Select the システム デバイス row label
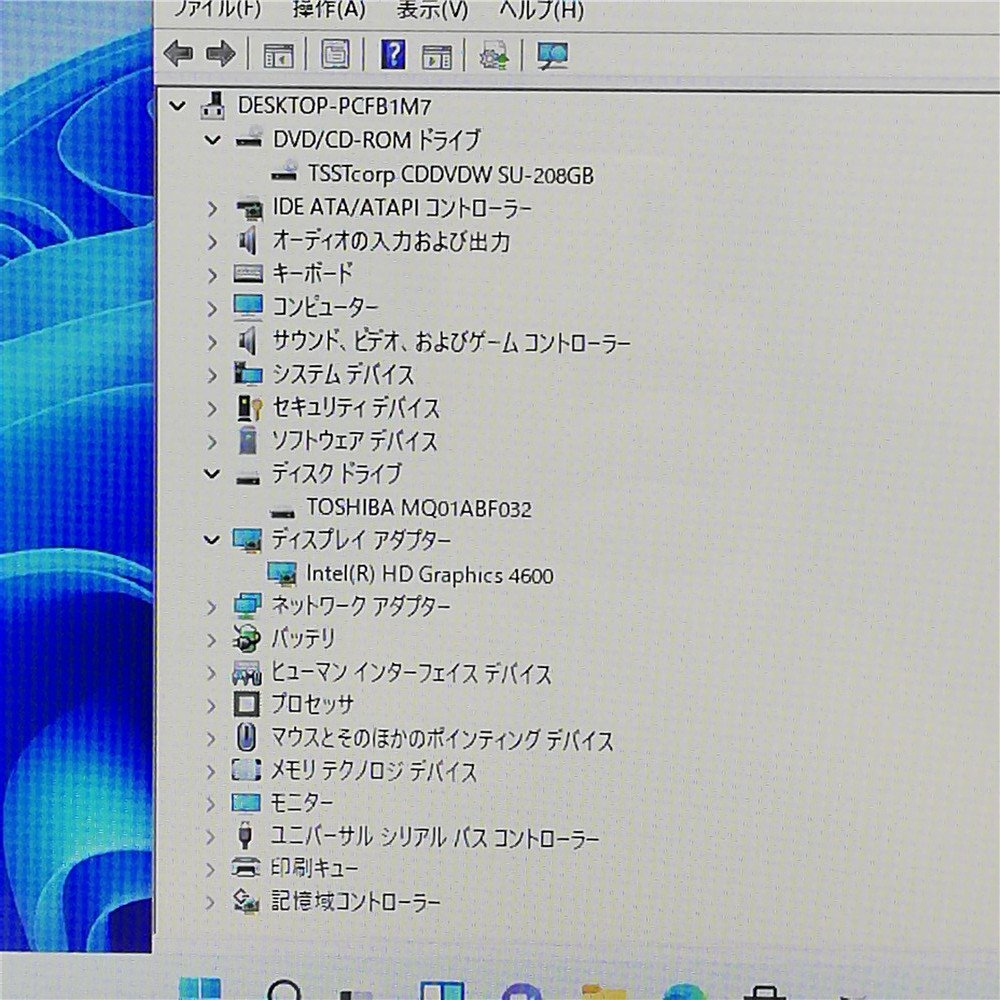Viewport: 1000px width, 1000px height. pyautogui.click(x=343, y=374)
